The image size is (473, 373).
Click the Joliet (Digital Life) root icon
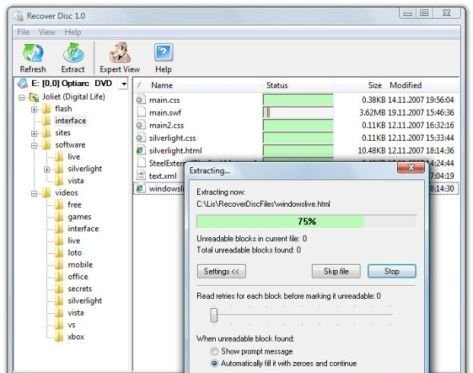pos(34,97)
